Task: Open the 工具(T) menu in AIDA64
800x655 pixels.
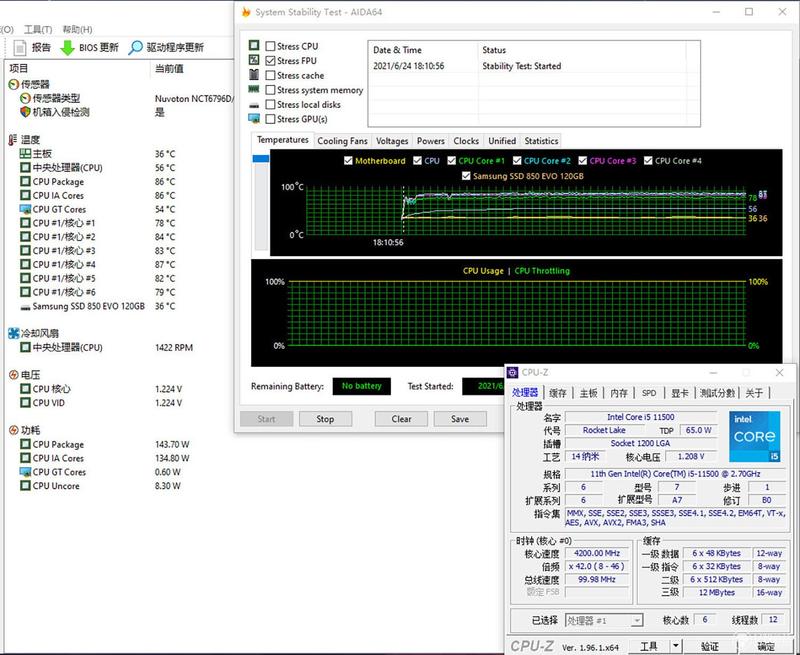Action: [x=38, y=29]
